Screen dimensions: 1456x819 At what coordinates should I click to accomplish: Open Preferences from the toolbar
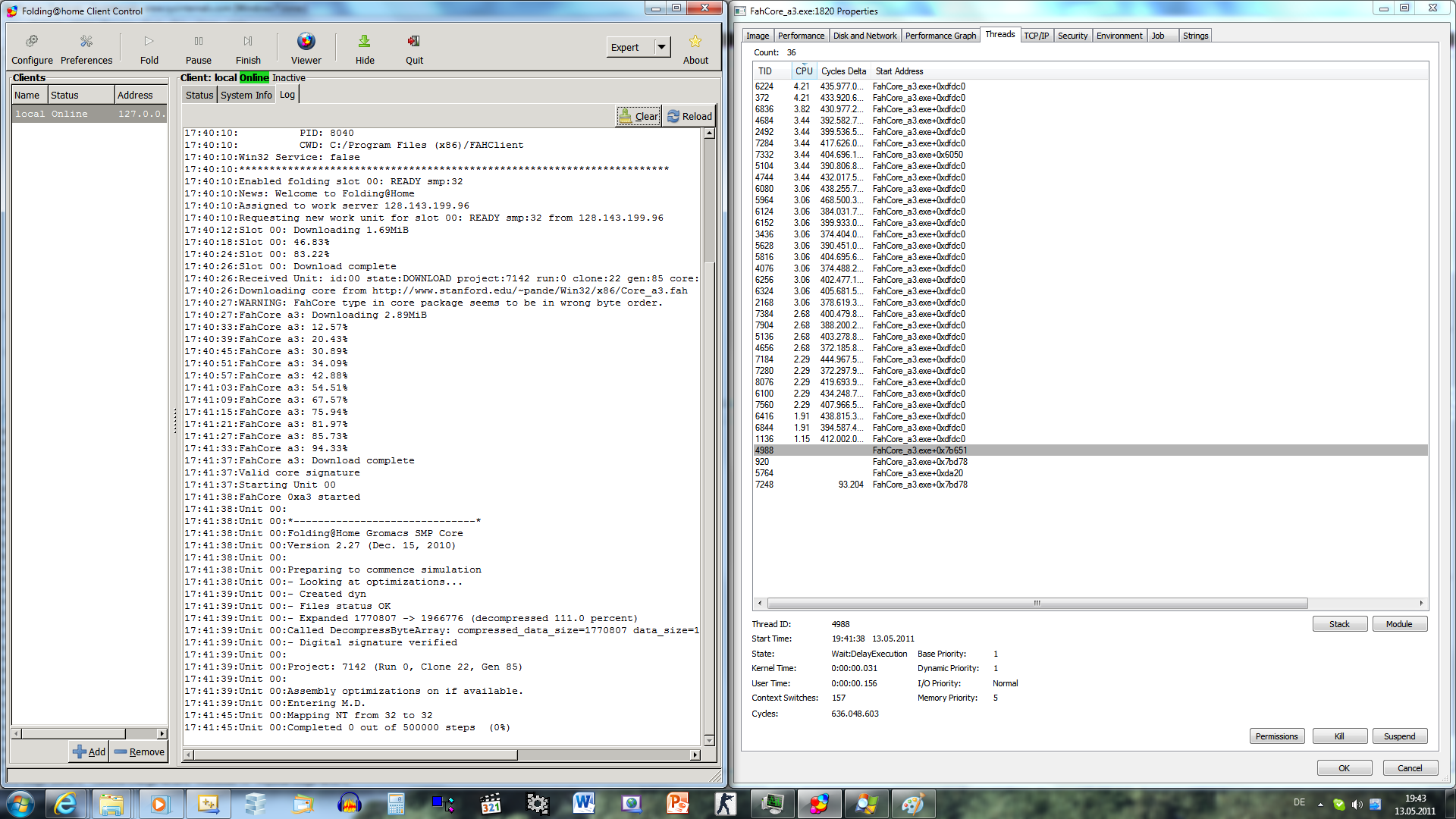[x=86, y=49]
